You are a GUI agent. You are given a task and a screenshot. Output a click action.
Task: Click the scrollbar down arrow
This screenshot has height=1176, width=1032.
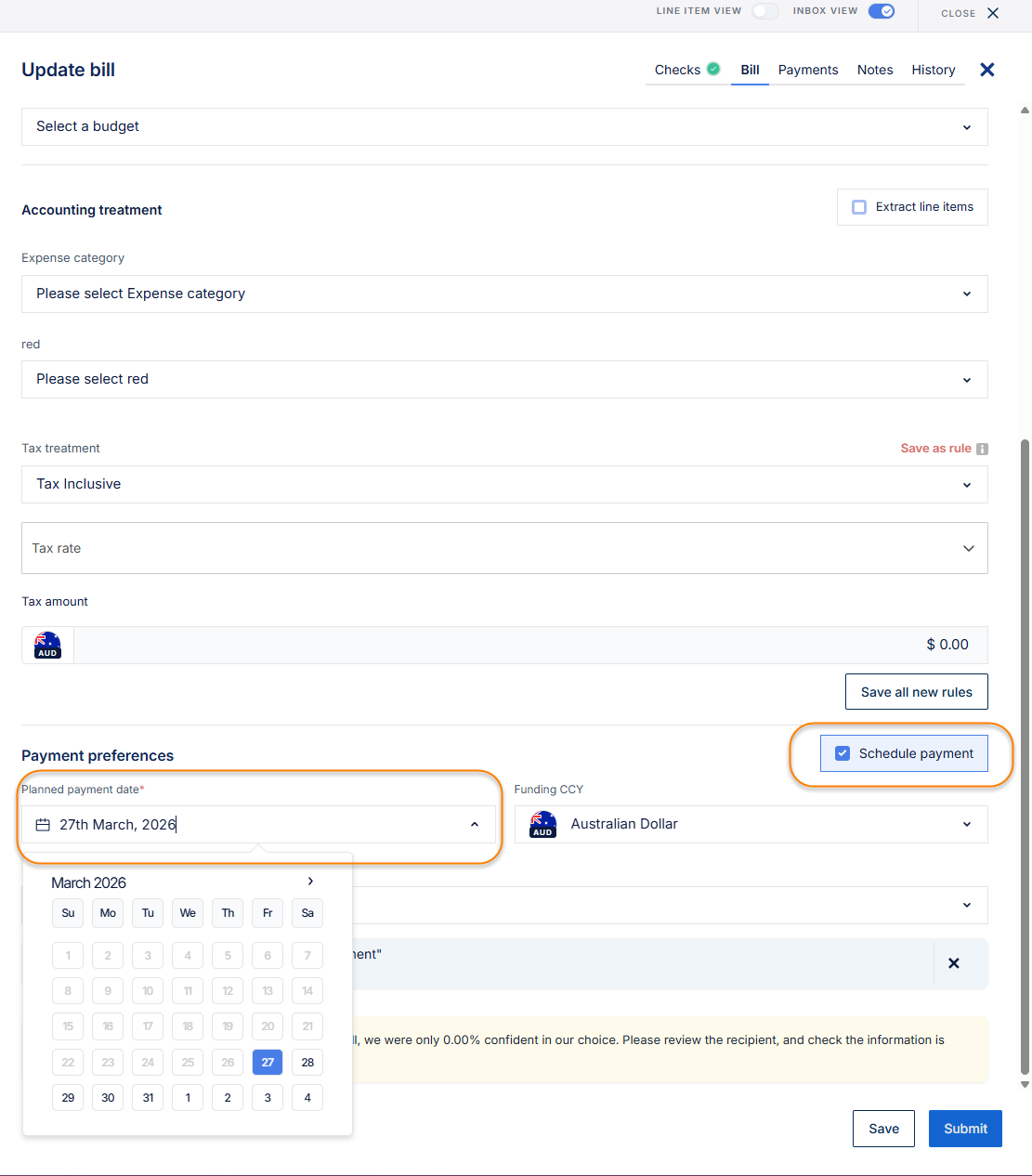1025,1084
